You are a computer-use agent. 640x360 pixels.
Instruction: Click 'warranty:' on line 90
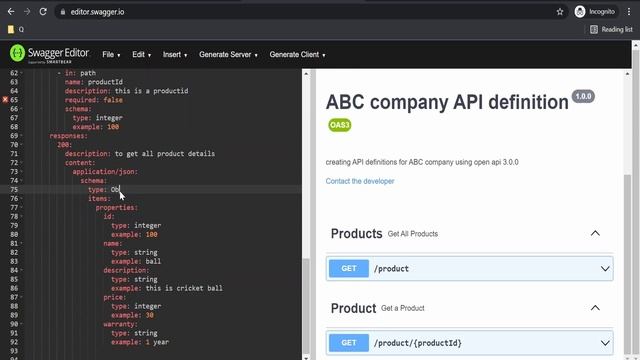coord(120,324)
